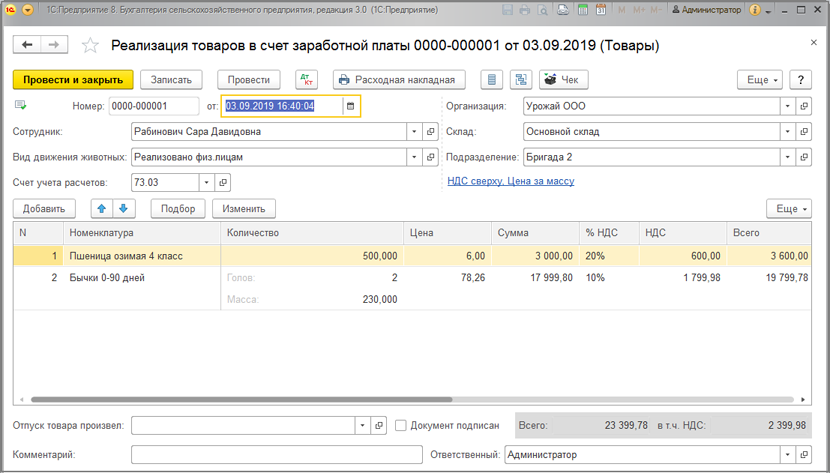The image size is (830, 473).
Task: Open Организация Урожай ООО record icon
Action: pos(804,106)
